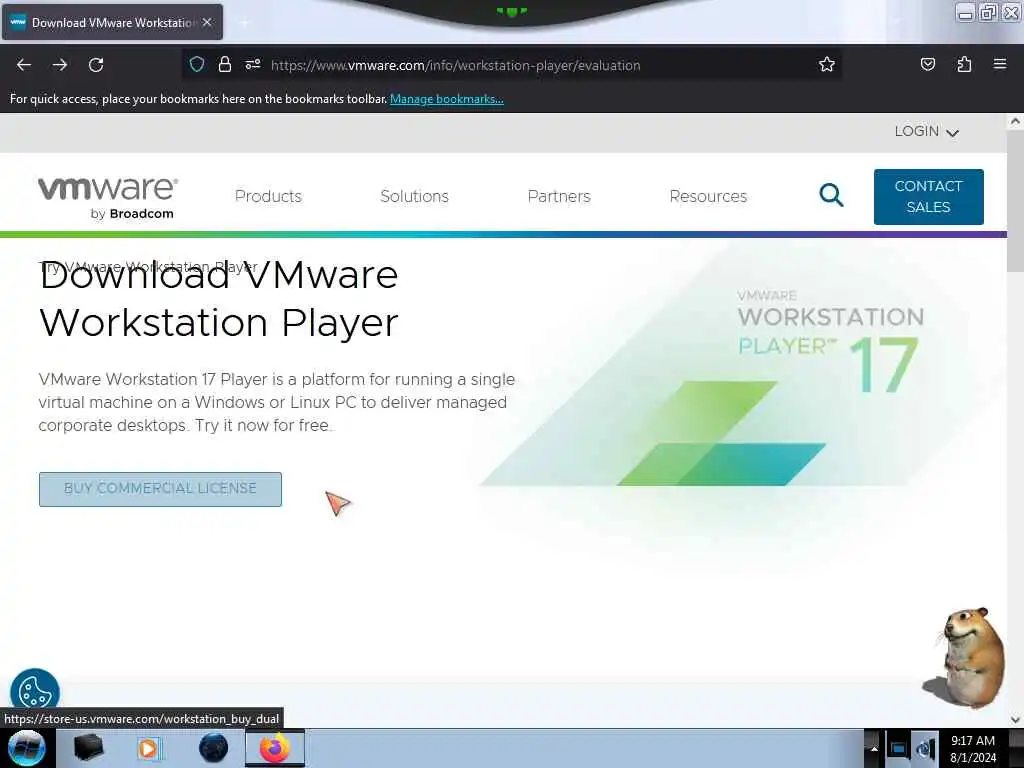
Task: Close the Download VMware Workstation tab
Action: tap(207, 22)
